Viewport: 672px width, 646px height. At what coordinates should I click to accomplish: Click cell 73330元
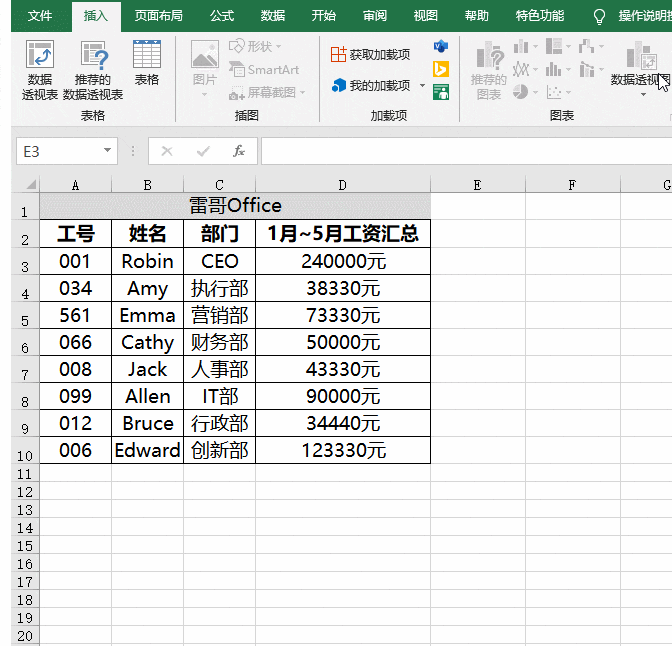(343, 315)
